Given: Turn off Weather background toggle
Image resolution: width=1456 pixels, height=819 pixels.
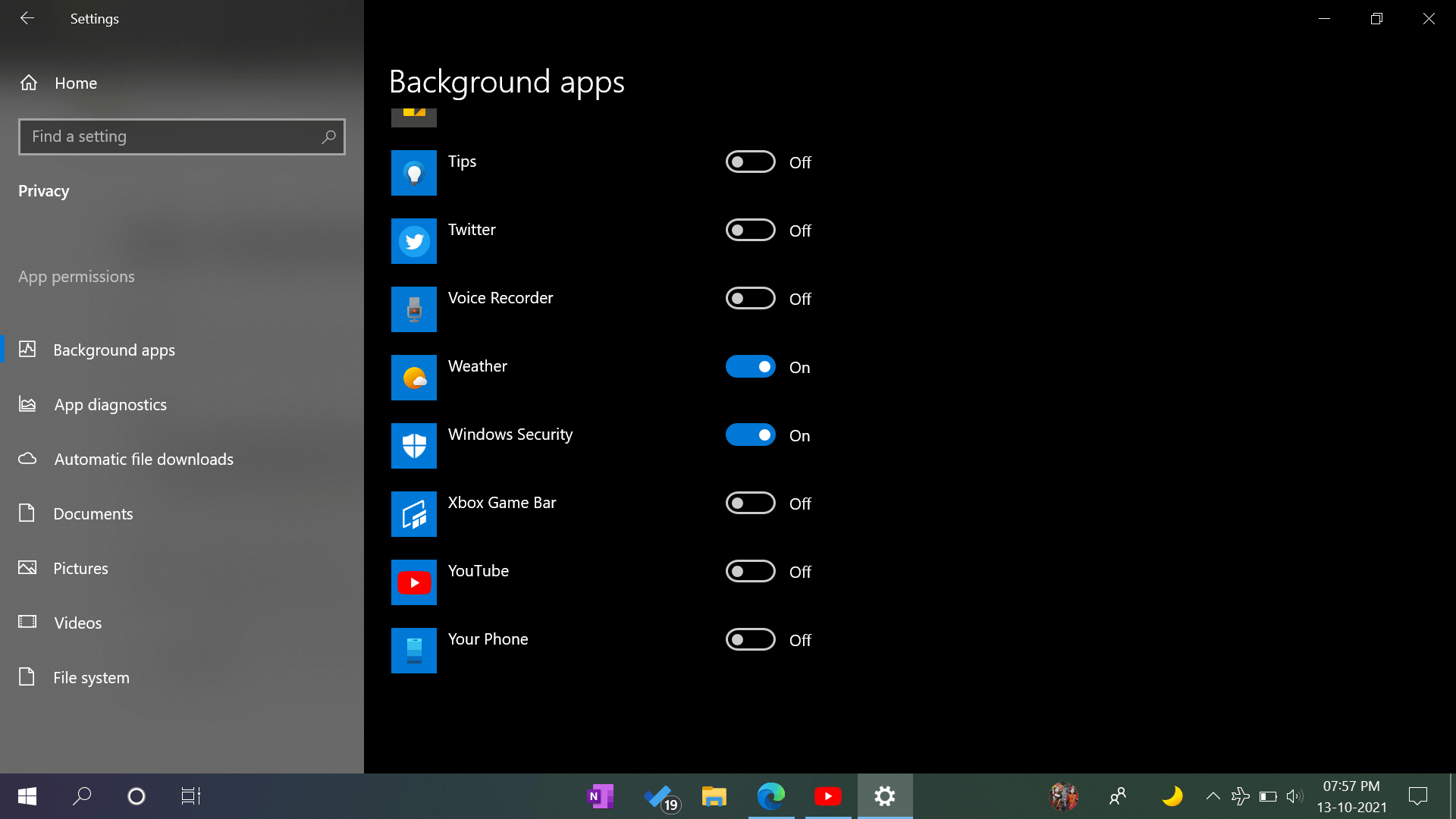Looking at the screenshot, I should pyautogui.click(x=750, y=367).
